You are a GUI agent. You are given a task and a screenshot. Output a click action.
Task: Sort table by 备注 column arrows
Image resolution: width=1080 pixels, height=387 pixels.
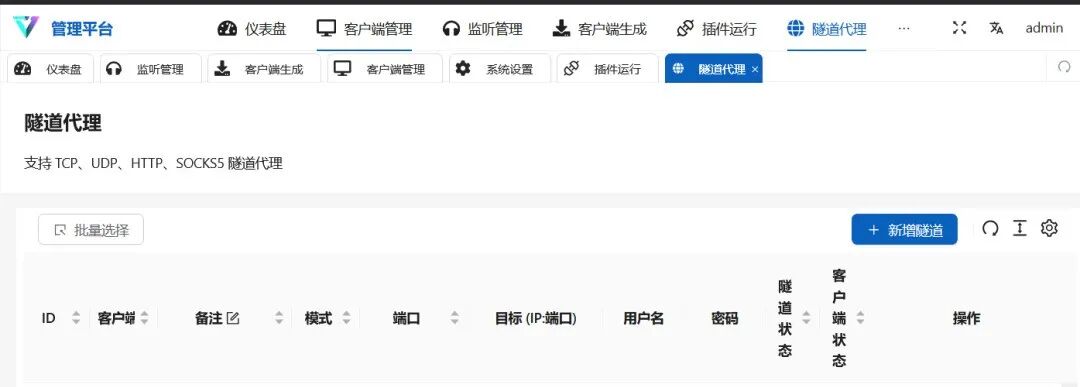click(x=279, y=318)
